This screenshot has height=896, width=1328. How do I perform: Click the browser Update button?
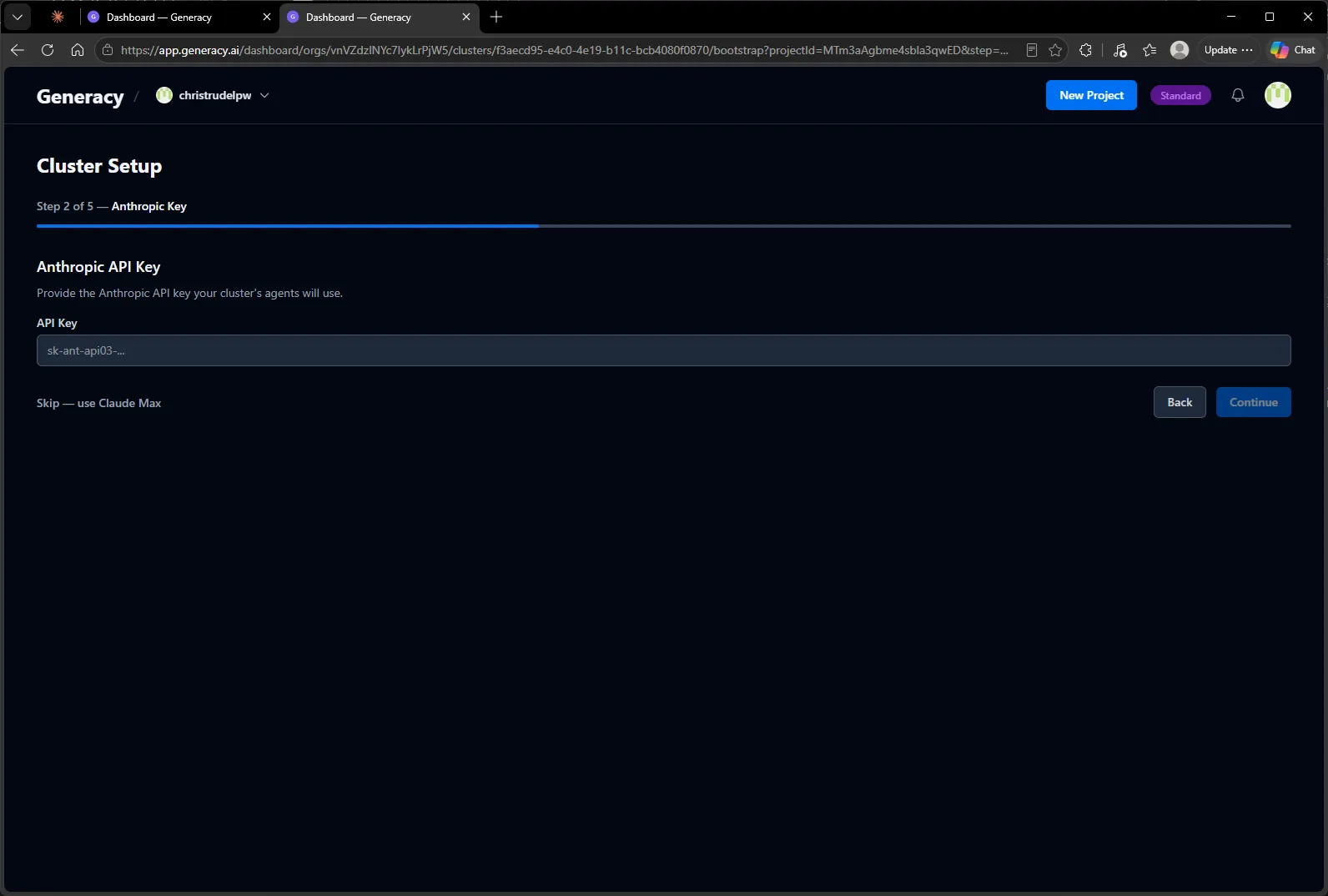(1228, 50)
